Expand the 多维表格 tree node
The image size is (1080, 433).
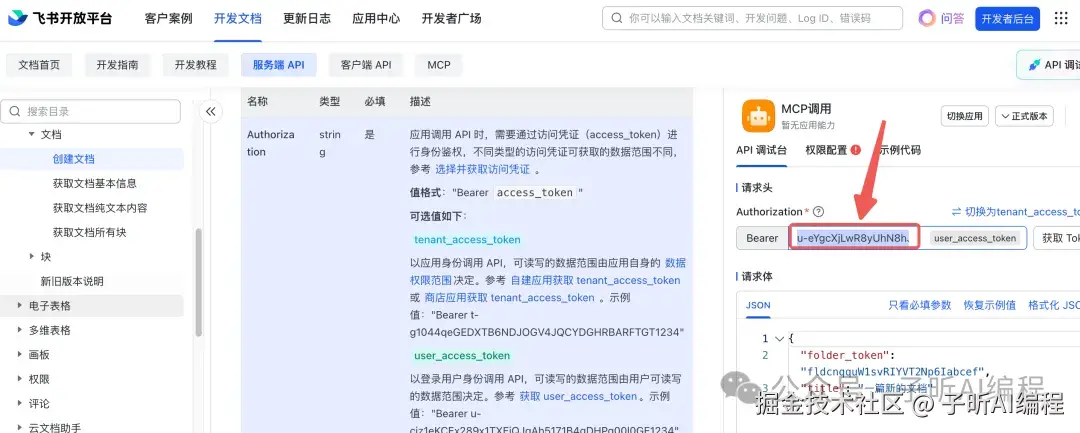click(x=19, y=330)
